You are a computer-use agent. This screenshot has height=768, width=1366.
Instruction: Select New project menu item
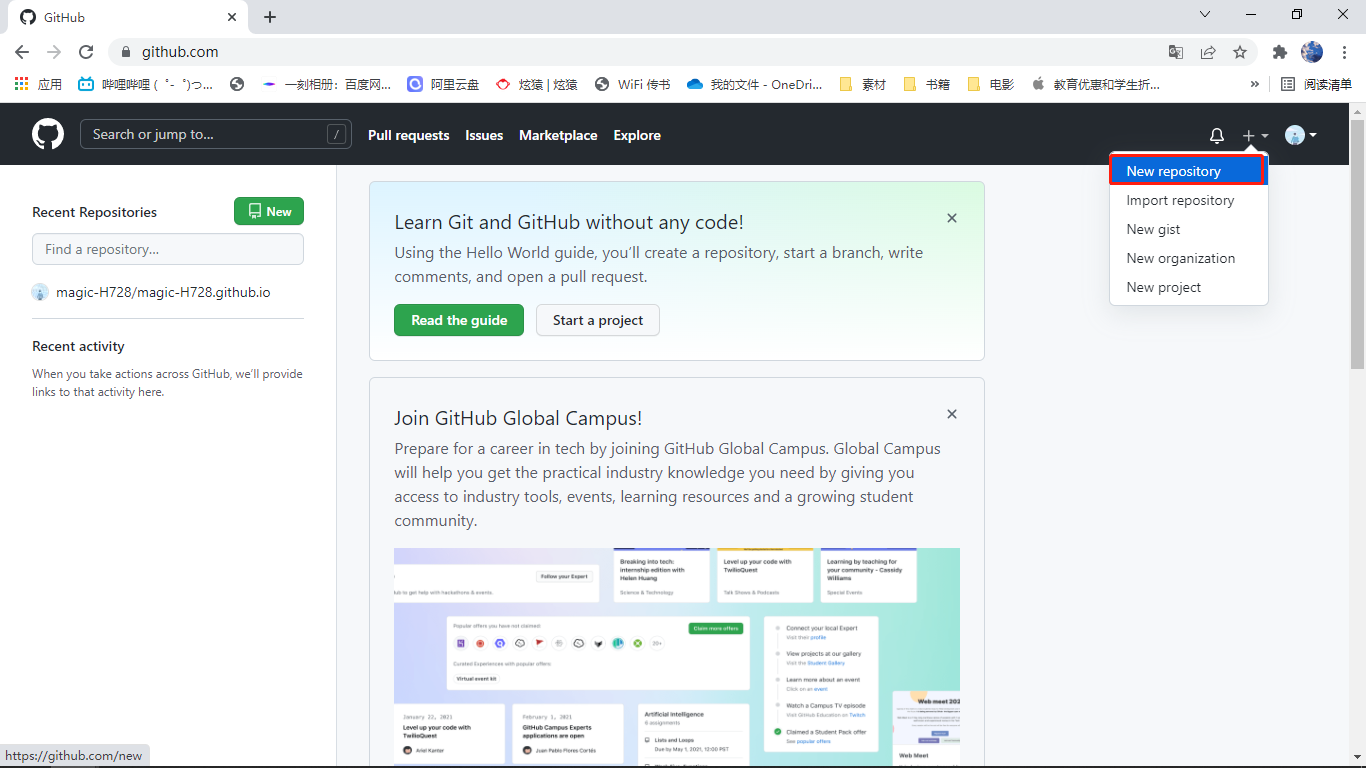point(1188,287)
